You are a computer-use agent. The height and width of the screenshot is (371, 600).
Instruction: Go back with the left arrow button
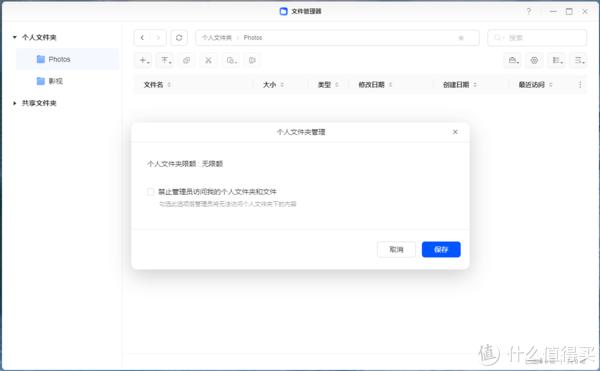(x=142, y=37)
